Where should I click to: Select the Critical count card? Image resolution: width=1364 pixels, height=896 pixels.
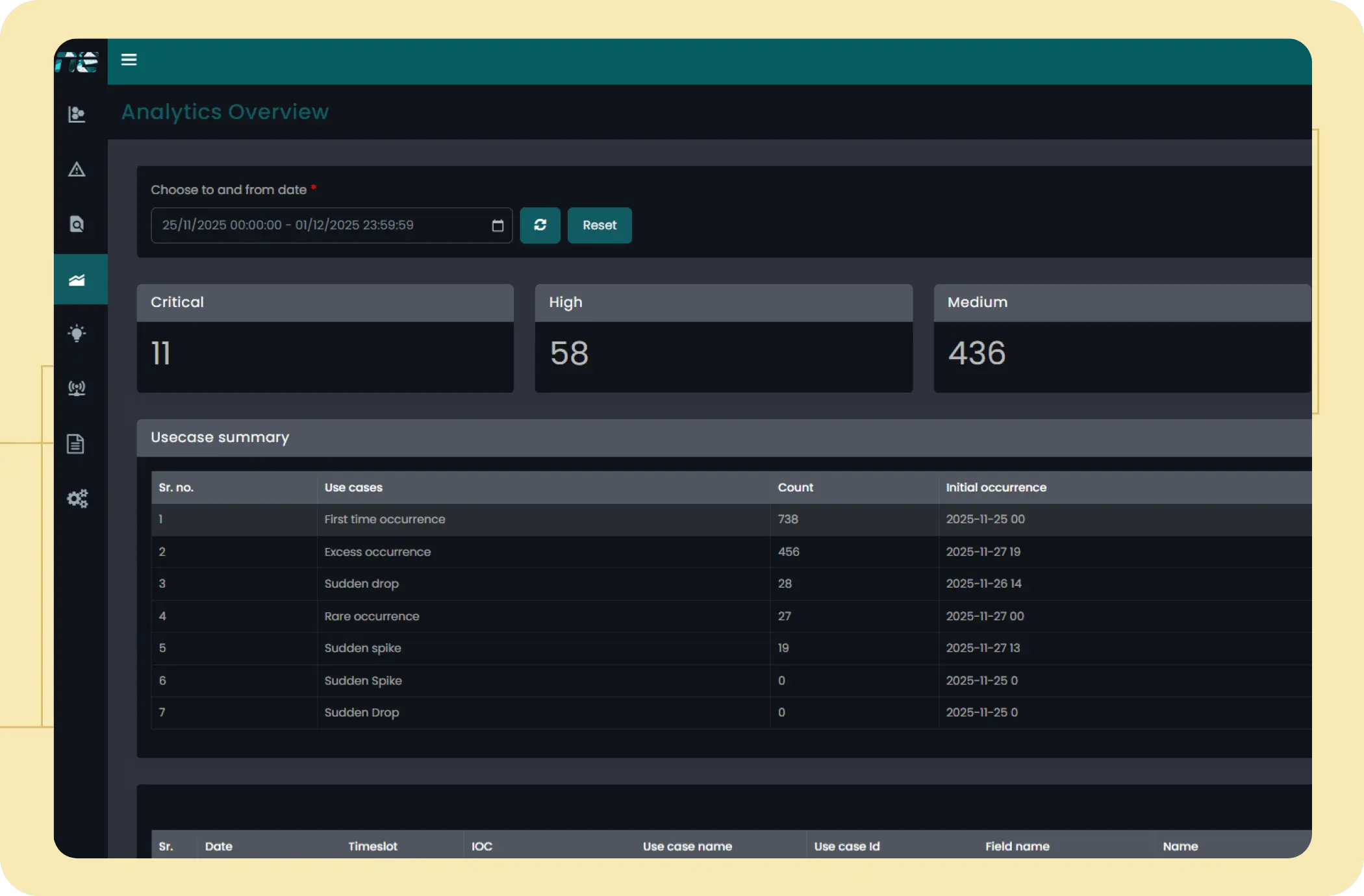point(325,338)
